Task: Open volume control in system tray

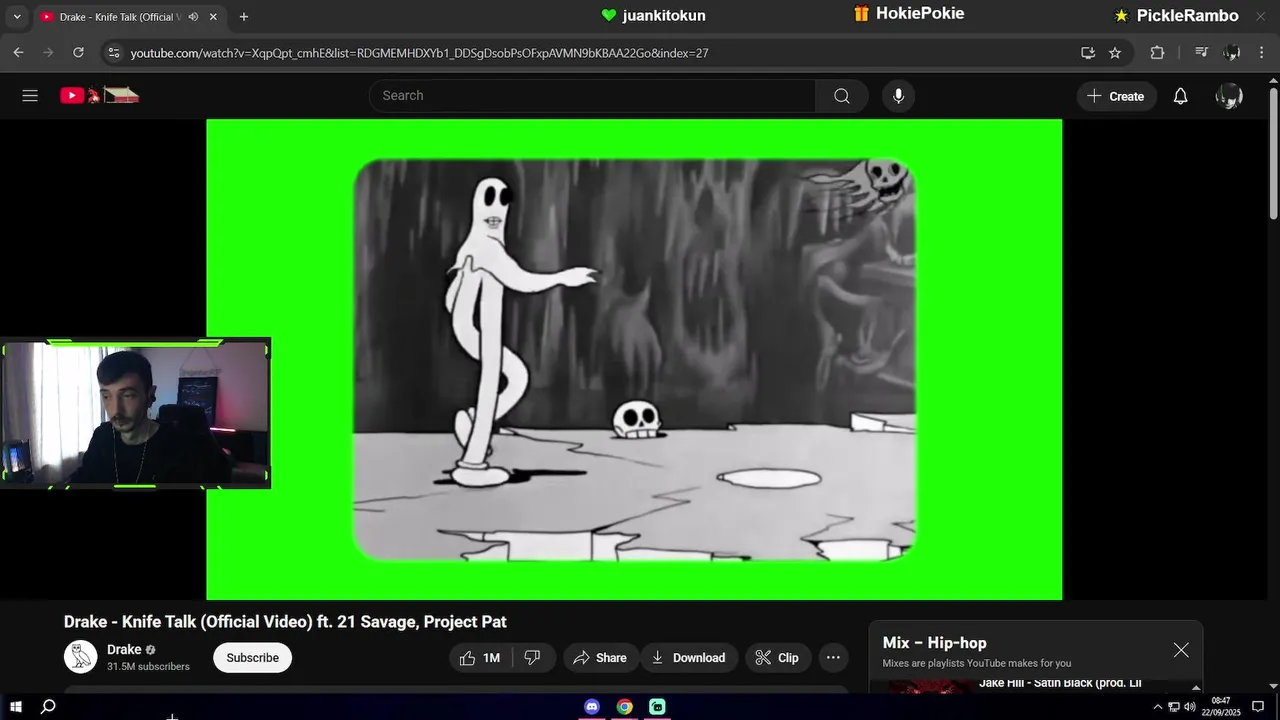Action: point(1190,707)
